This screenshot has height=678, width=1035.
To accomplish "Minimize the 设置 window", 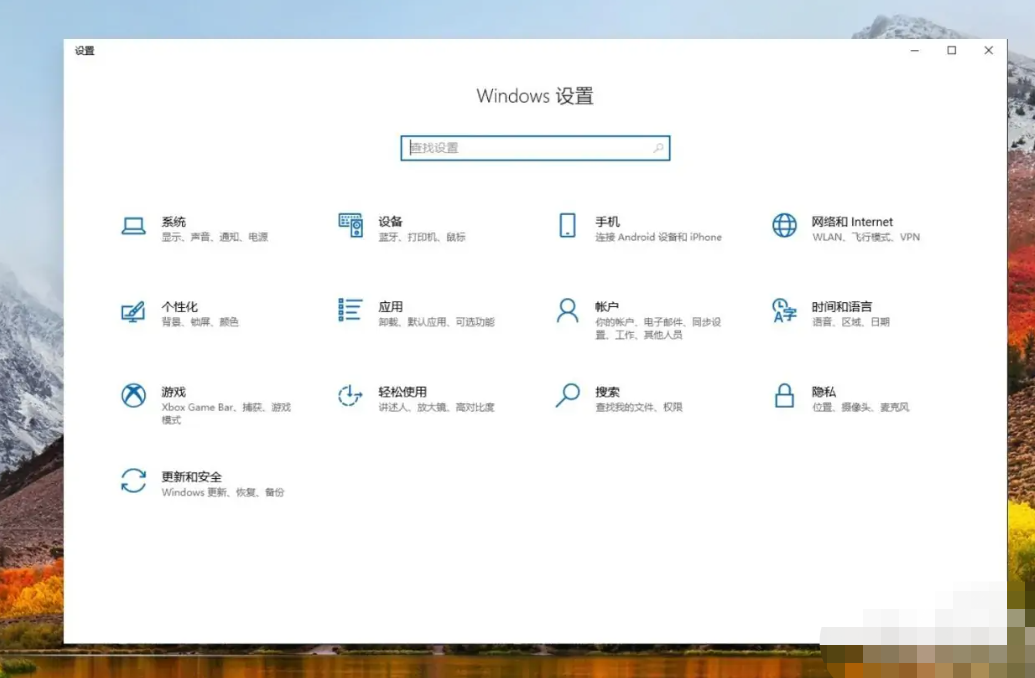I will [x=915, y=51].
